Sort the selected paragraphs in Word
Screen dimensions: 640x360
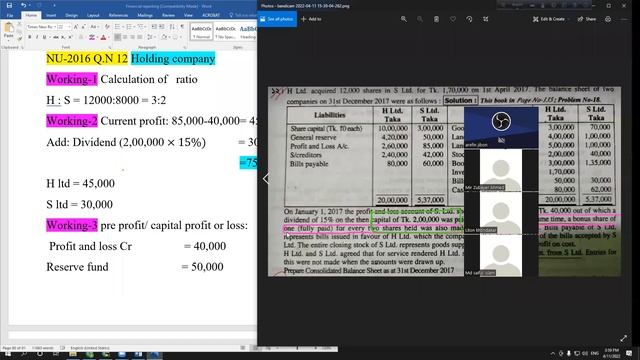click(x=172, y=27)
